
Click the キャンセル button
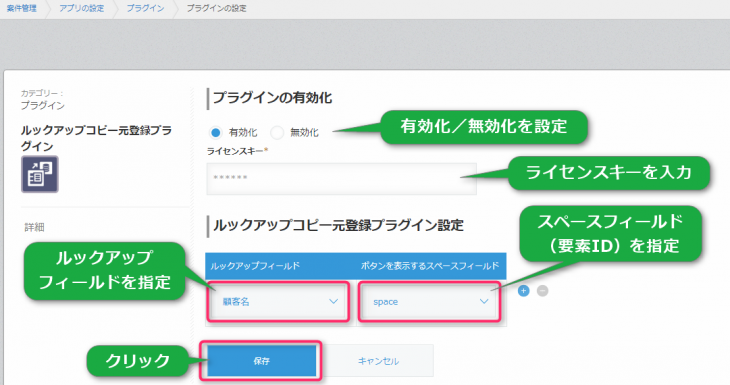tap(378, 361)
